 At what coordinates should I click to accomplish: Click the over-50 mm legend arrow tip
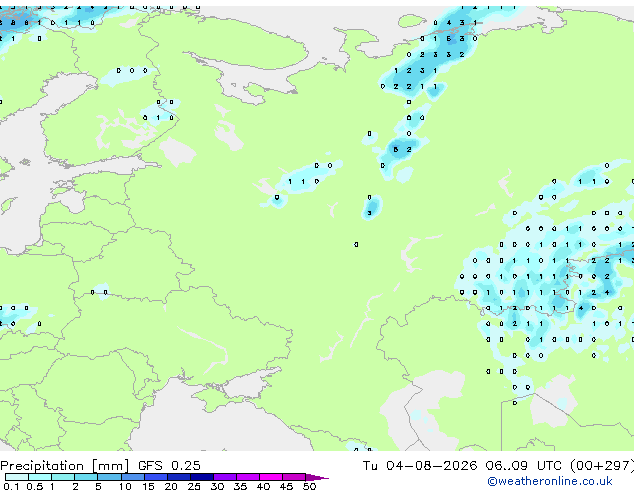(x=317, y=477)
